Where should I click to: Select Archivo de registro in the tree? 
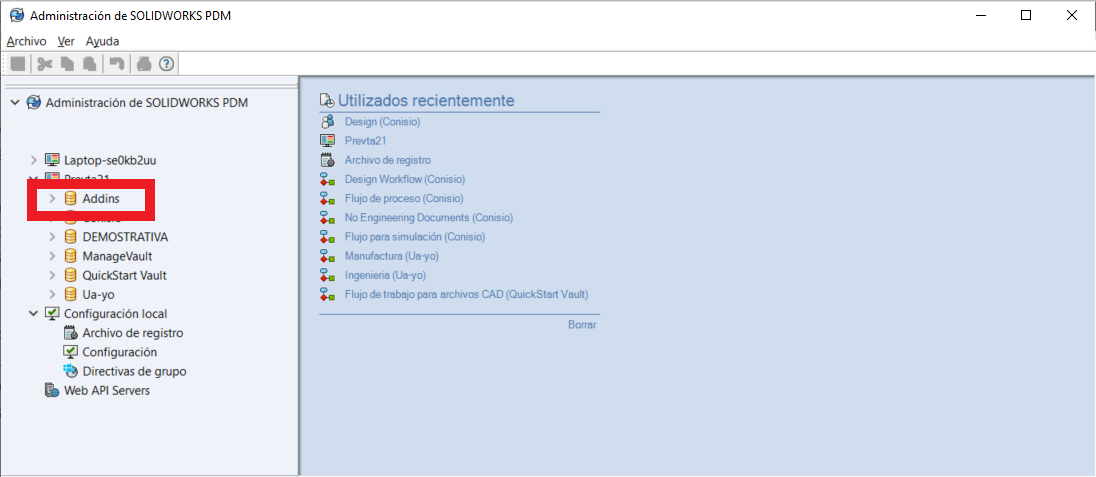(133, 333)
